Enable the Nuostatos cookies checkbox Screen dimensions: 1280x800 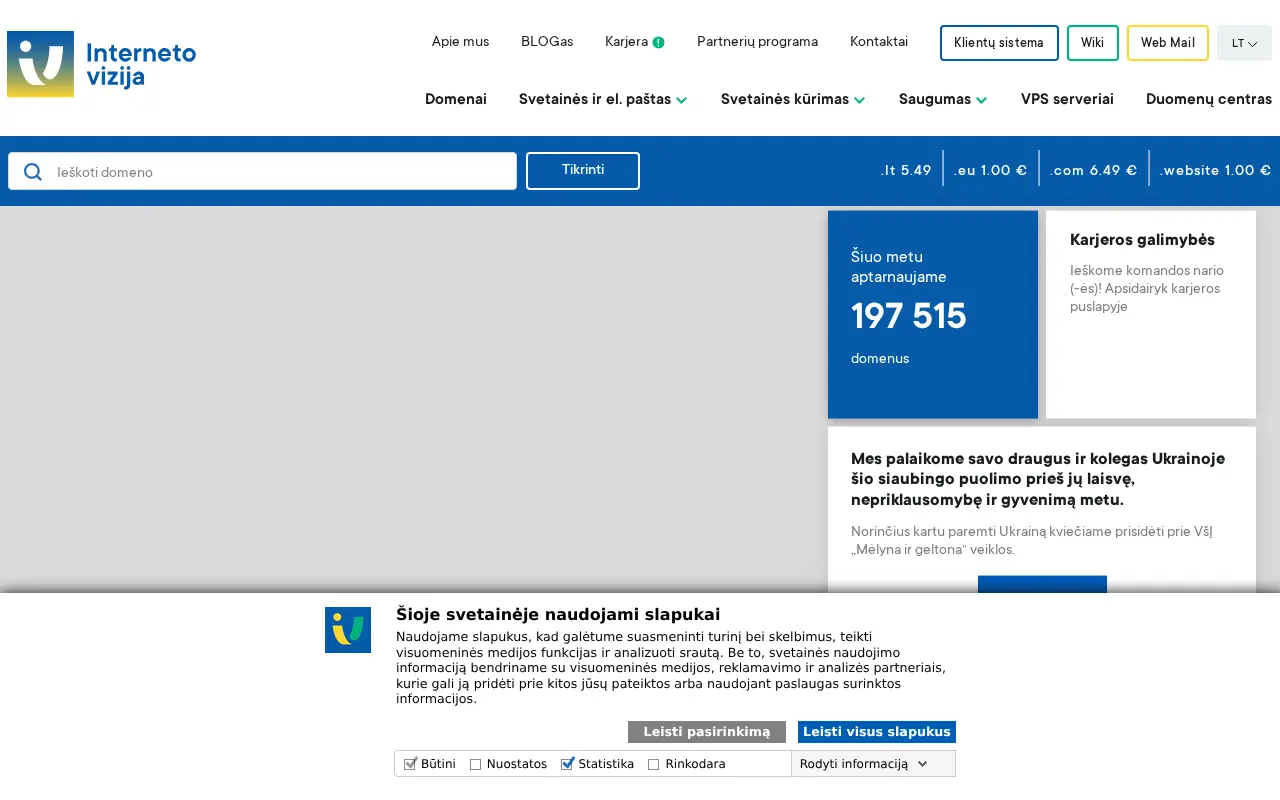[476, 764]
